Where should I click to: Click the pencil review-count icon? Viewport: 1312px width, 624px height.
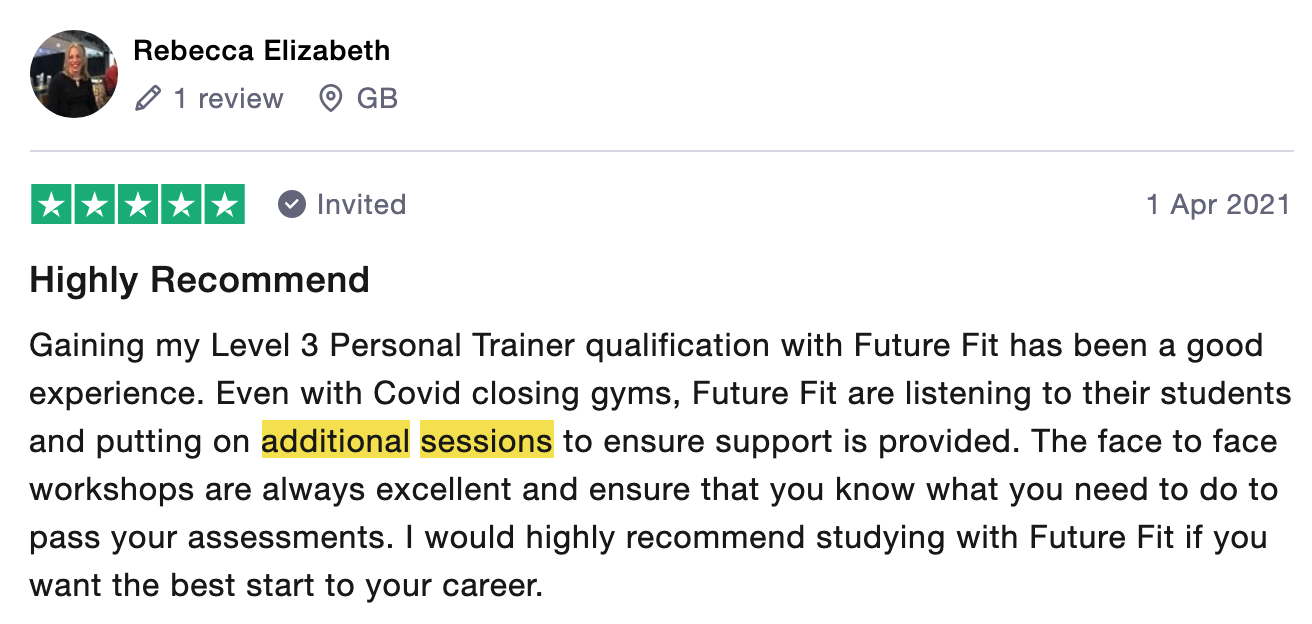(148, 98)
